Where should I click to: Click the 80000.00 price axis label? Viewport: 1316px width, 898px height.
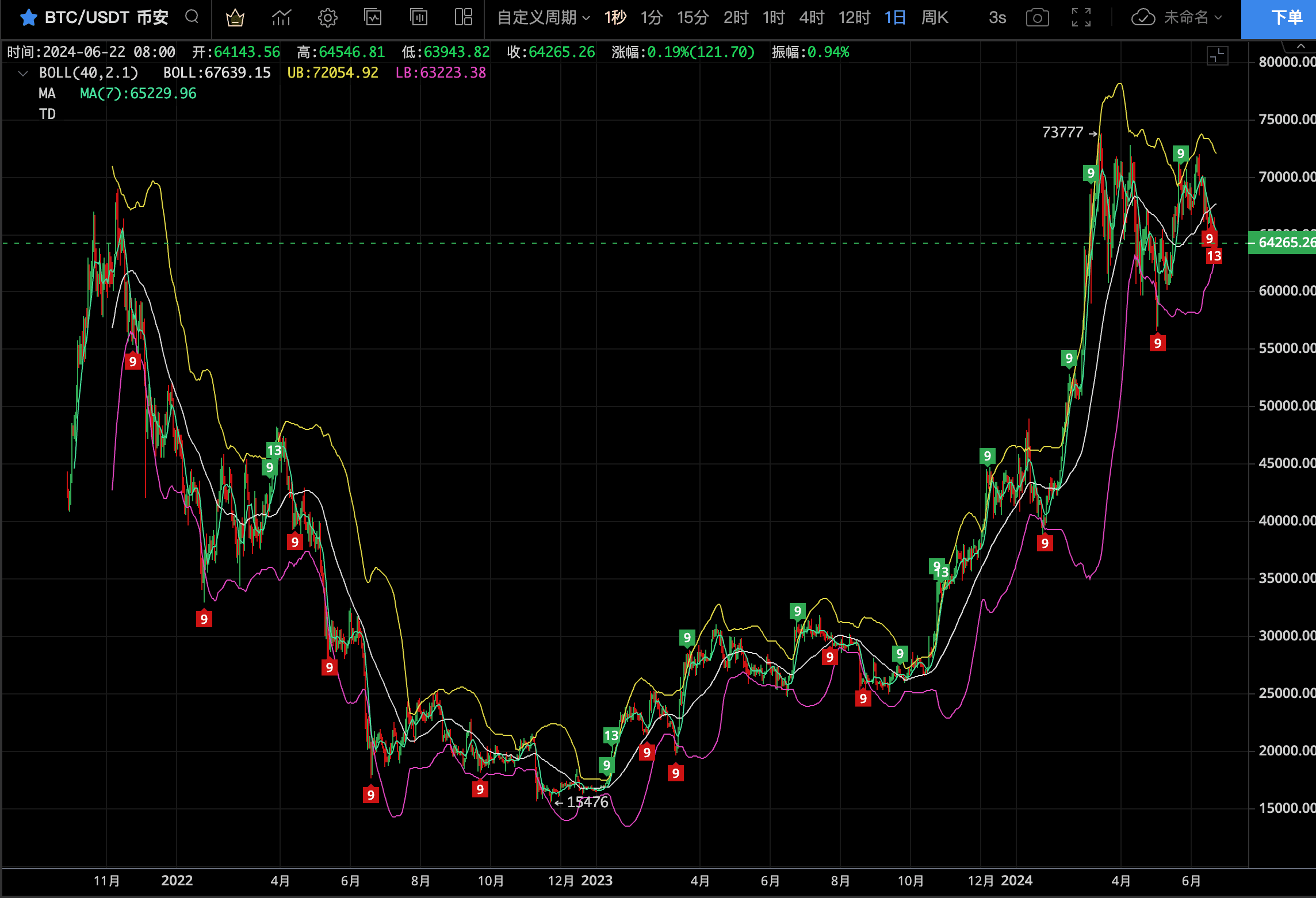coord(1287,62)
